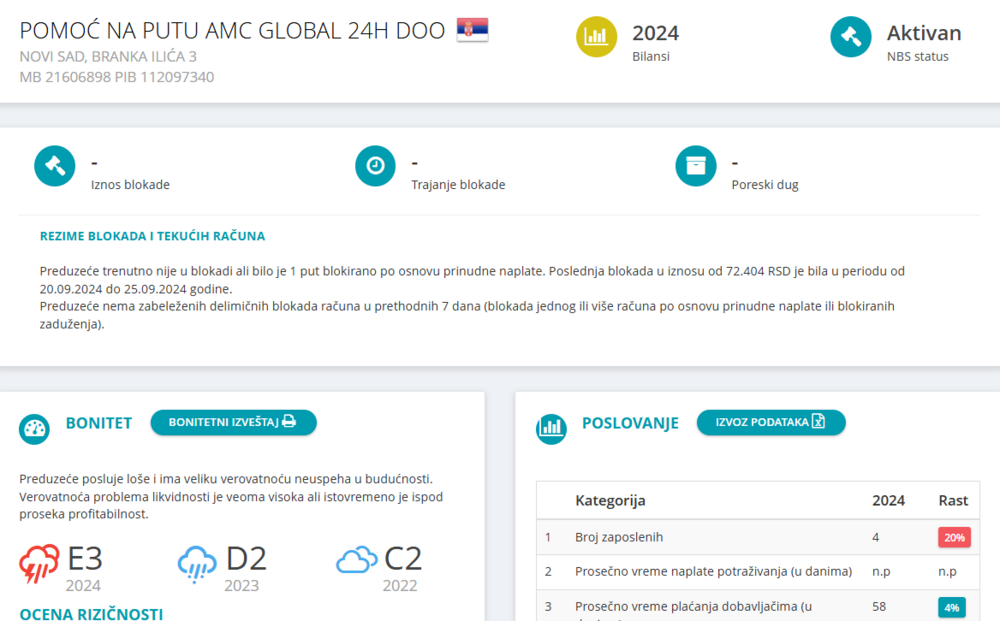1000x621 pixels.
Task: Open the yellow Bilansi chart icon
Action: coord(596,37)
